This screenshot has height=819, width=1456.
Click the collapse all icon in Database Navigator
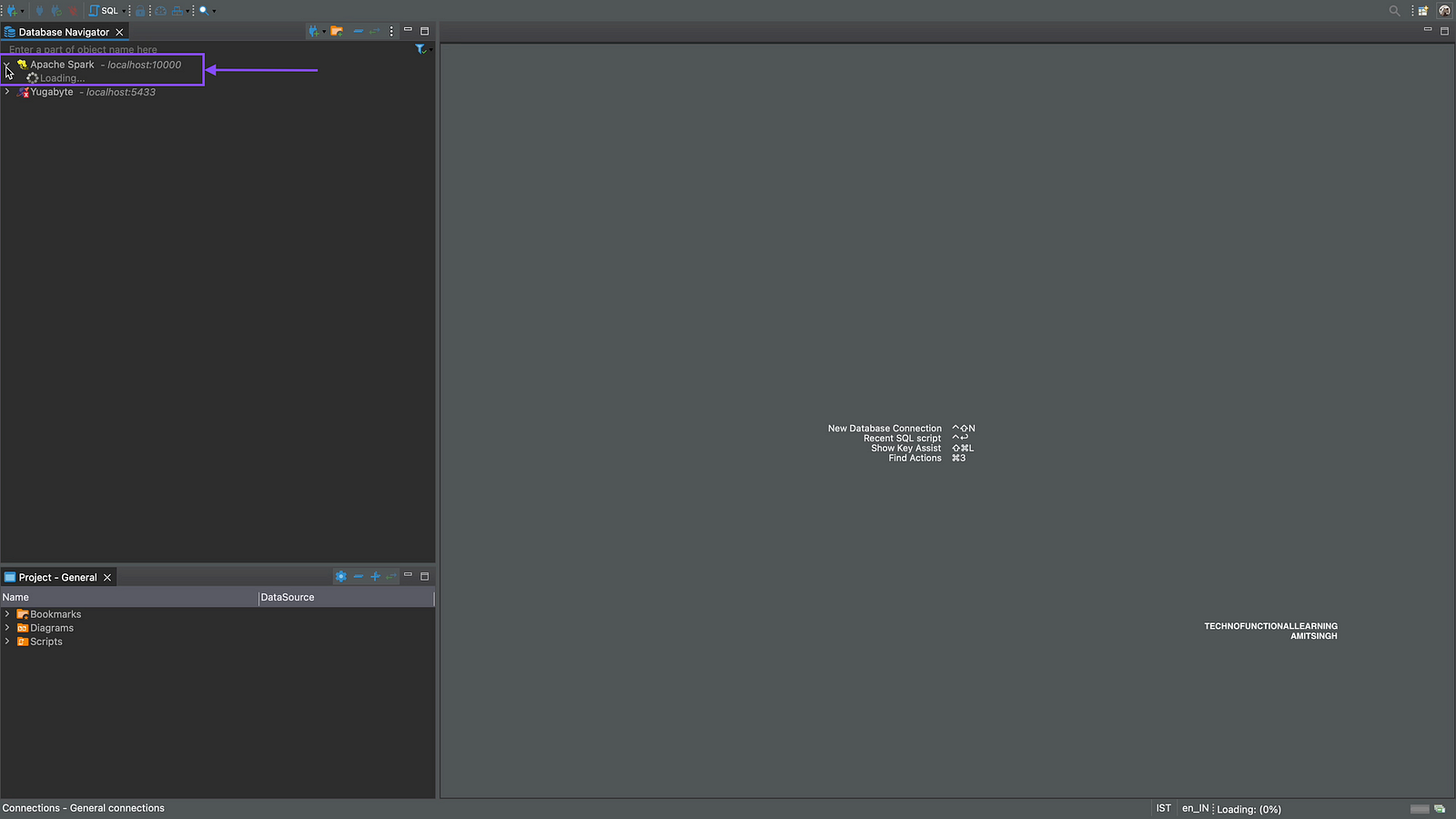tap(358, 31)
